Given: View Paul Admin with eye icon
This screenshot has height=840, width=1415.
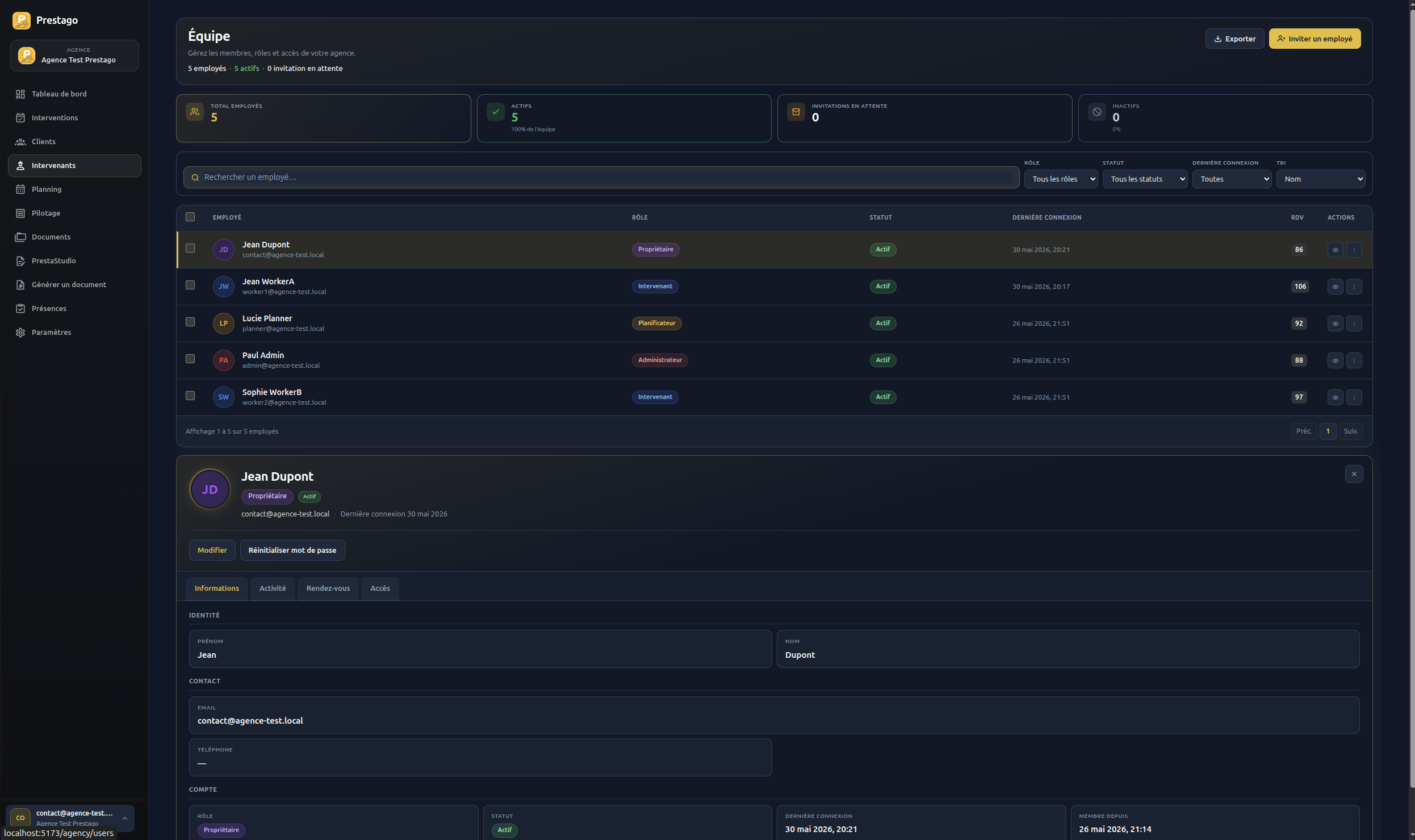Looking at the screenshot, I should point(1335,360).
